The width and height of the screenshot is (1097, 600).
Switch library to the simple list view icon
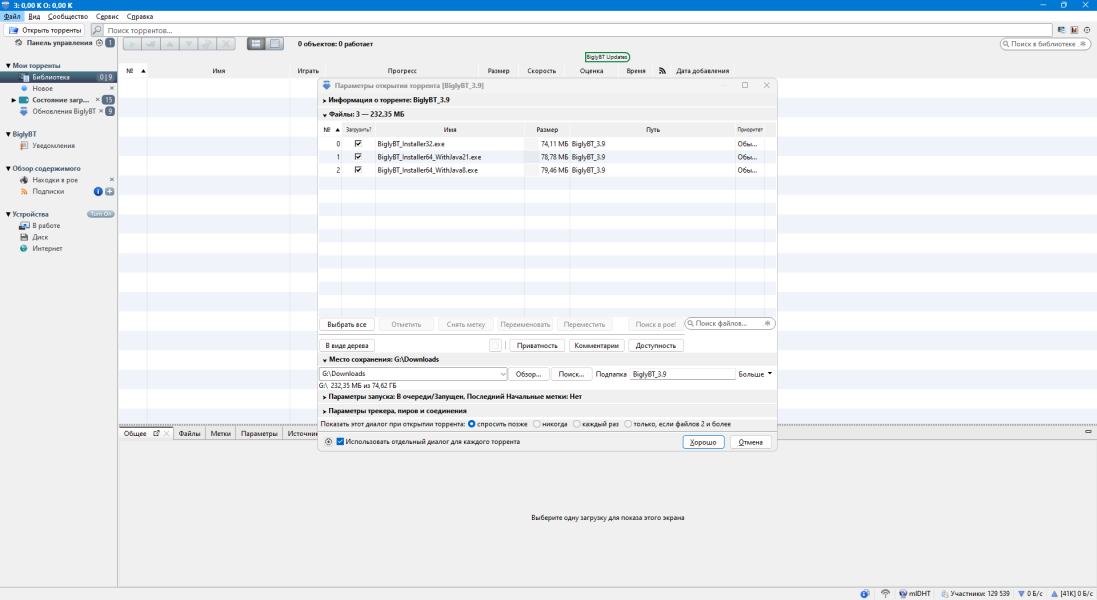256,43
